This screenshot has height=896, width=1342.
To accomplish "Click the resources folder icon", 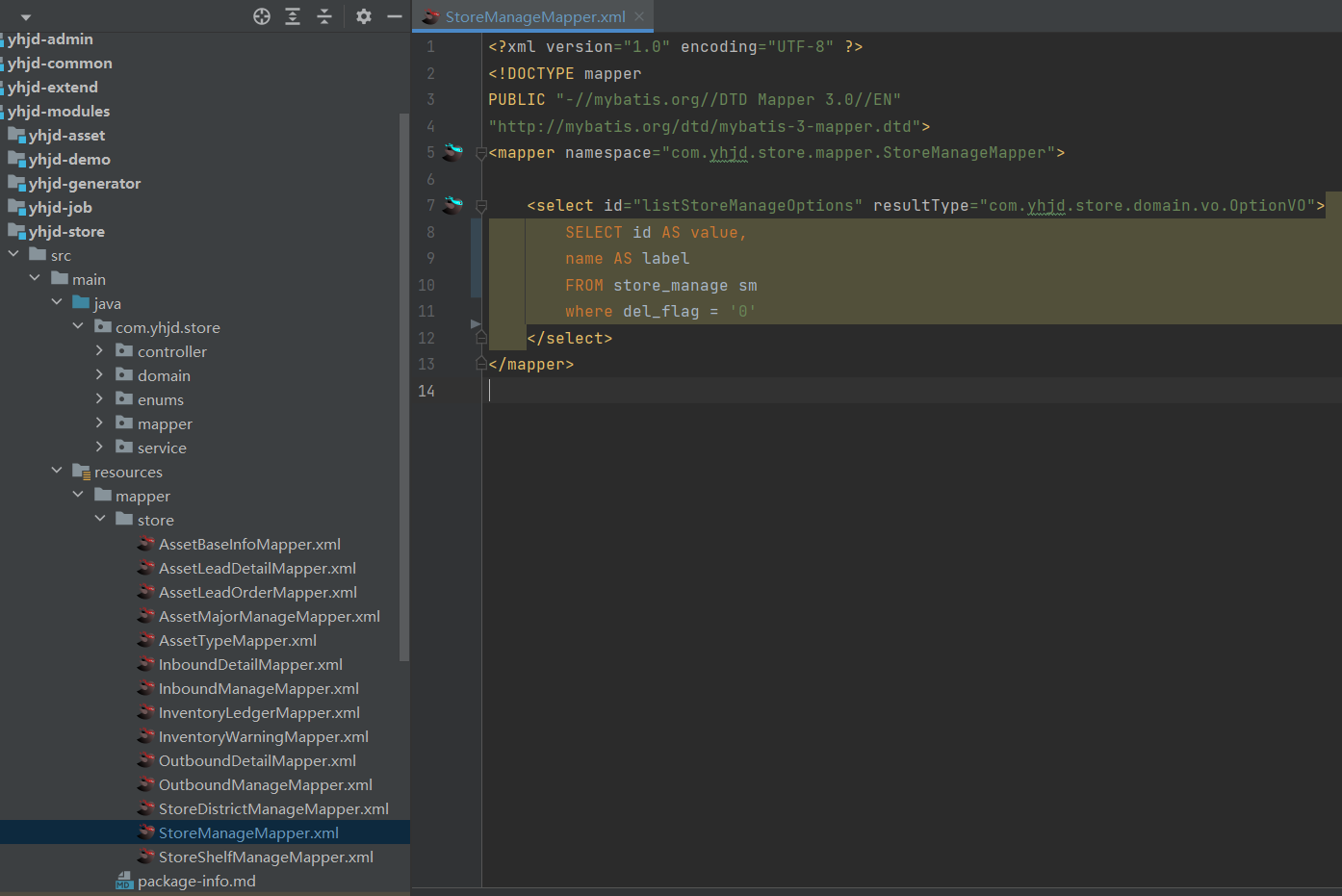I will 81,471.
